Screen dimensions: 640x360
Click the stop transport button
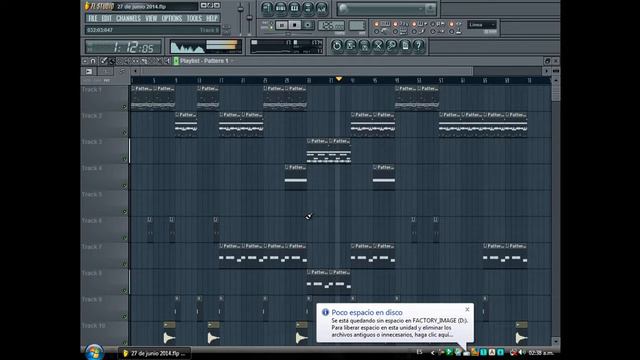(295, 25)
